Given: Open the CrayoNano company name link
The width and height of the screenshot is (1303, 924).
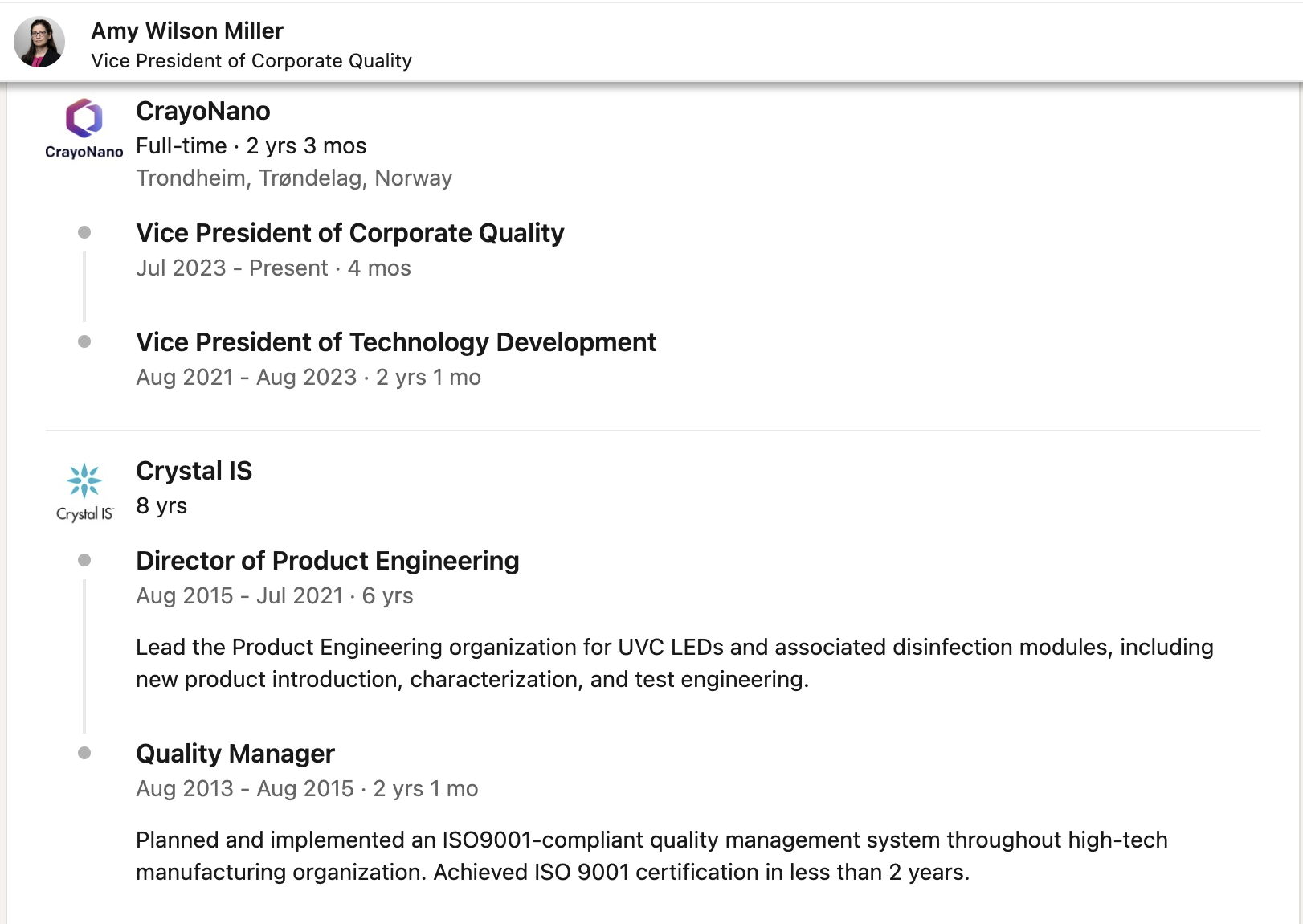Looking at the screenshot, I should pos(203,111).
